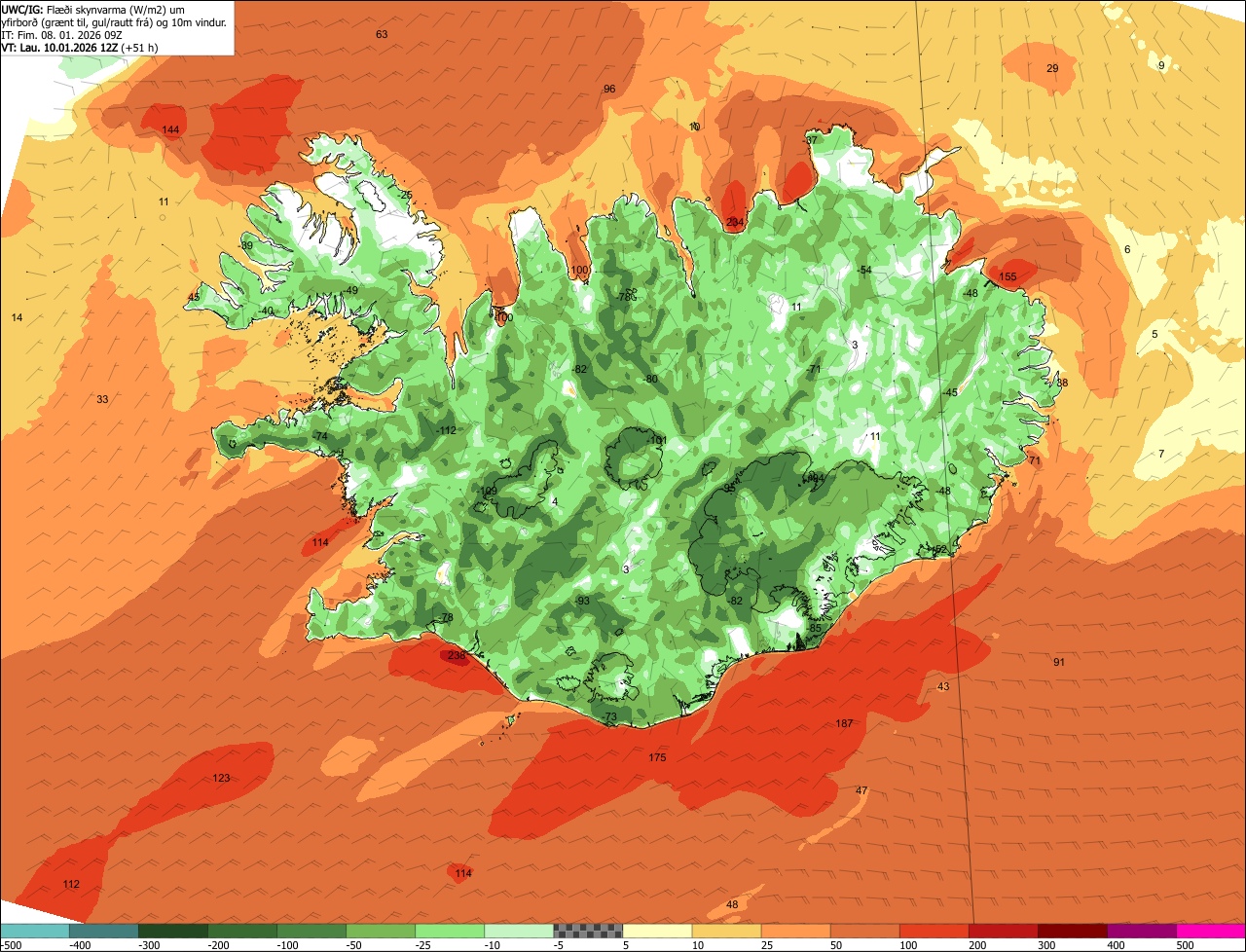Click the value 204 in the northern fjord
Viewport: 1246px width, 952px height.
pyautogui.click(x=734, y=222)
